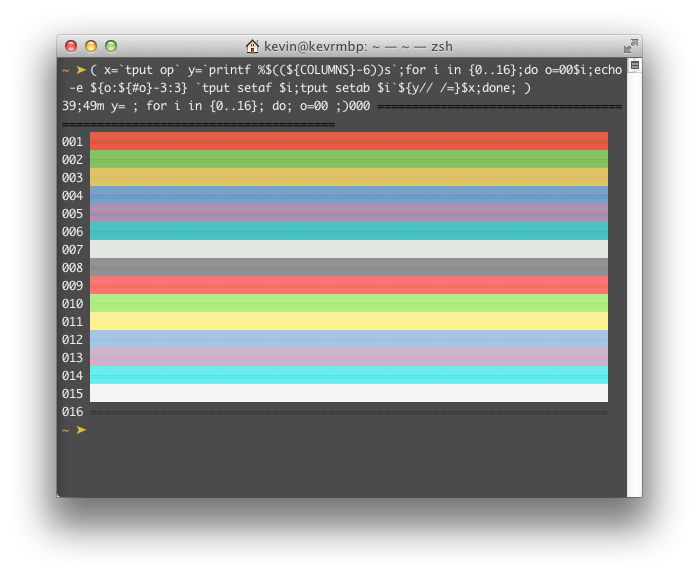This screenshot has height=576, width=699.
Task: Click the pink color bar 013
Action: click(x=349, y=357)
